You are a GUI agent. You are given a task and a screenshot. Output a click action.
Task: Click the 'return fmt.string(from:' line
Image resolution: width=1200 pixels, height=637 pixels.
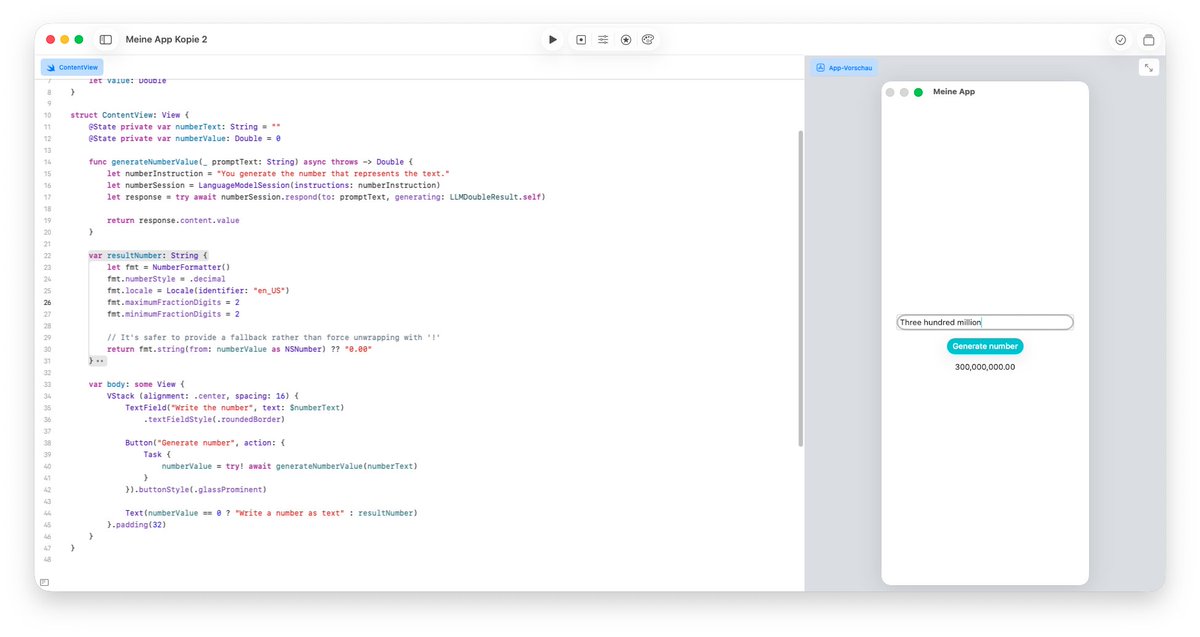pyautogui.click(x=239, y=348)
